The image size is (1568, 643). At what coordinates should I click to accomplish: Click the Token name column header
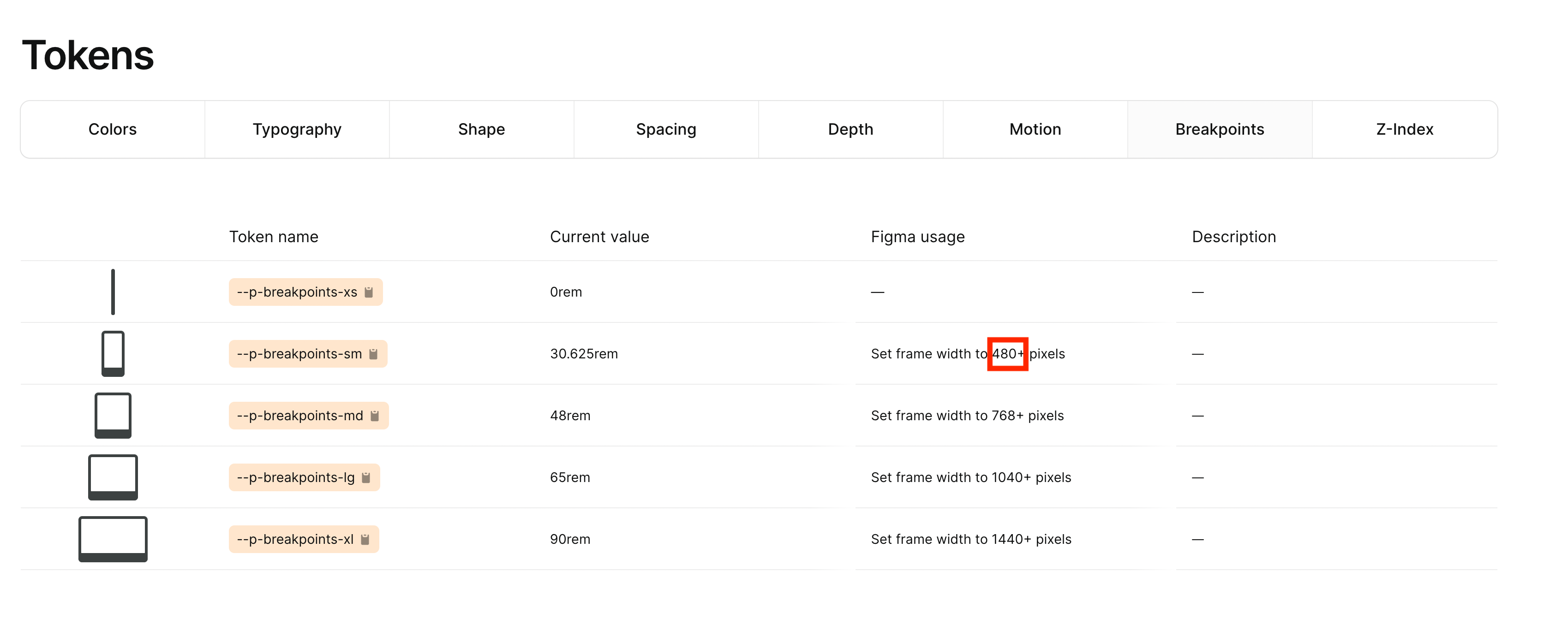coord(274,237)
